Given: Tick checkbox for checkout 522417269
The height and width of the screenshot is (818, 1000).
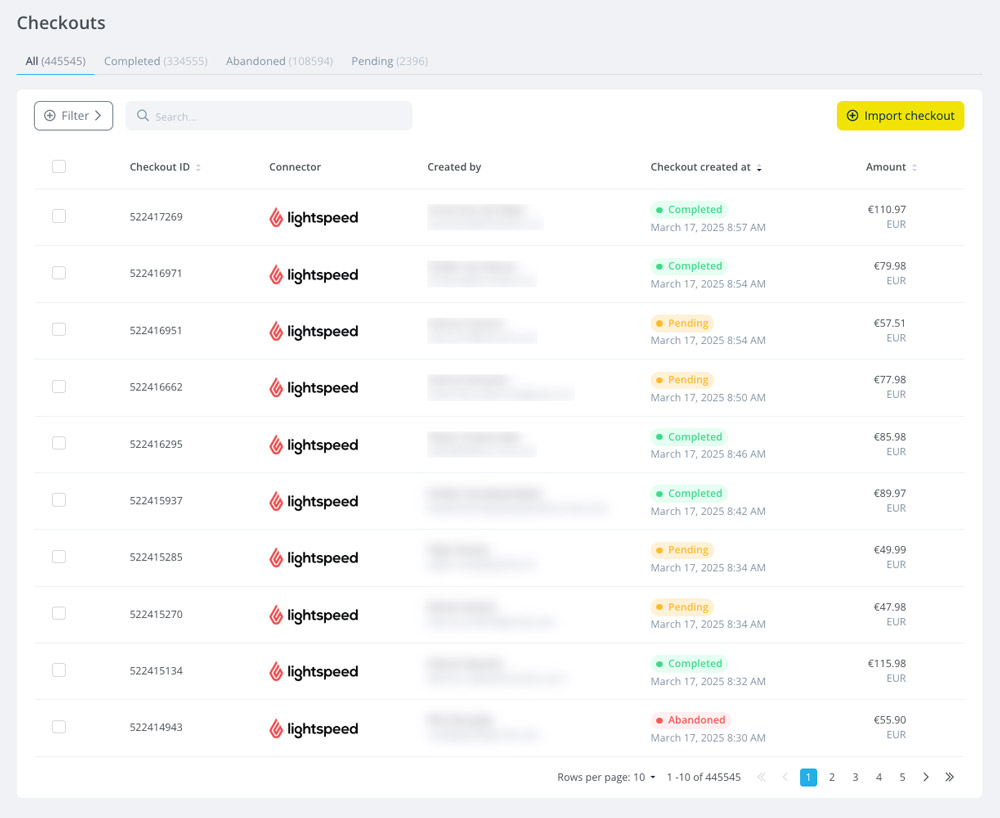Looking at the screenshot, I should (x=59, y=216).
